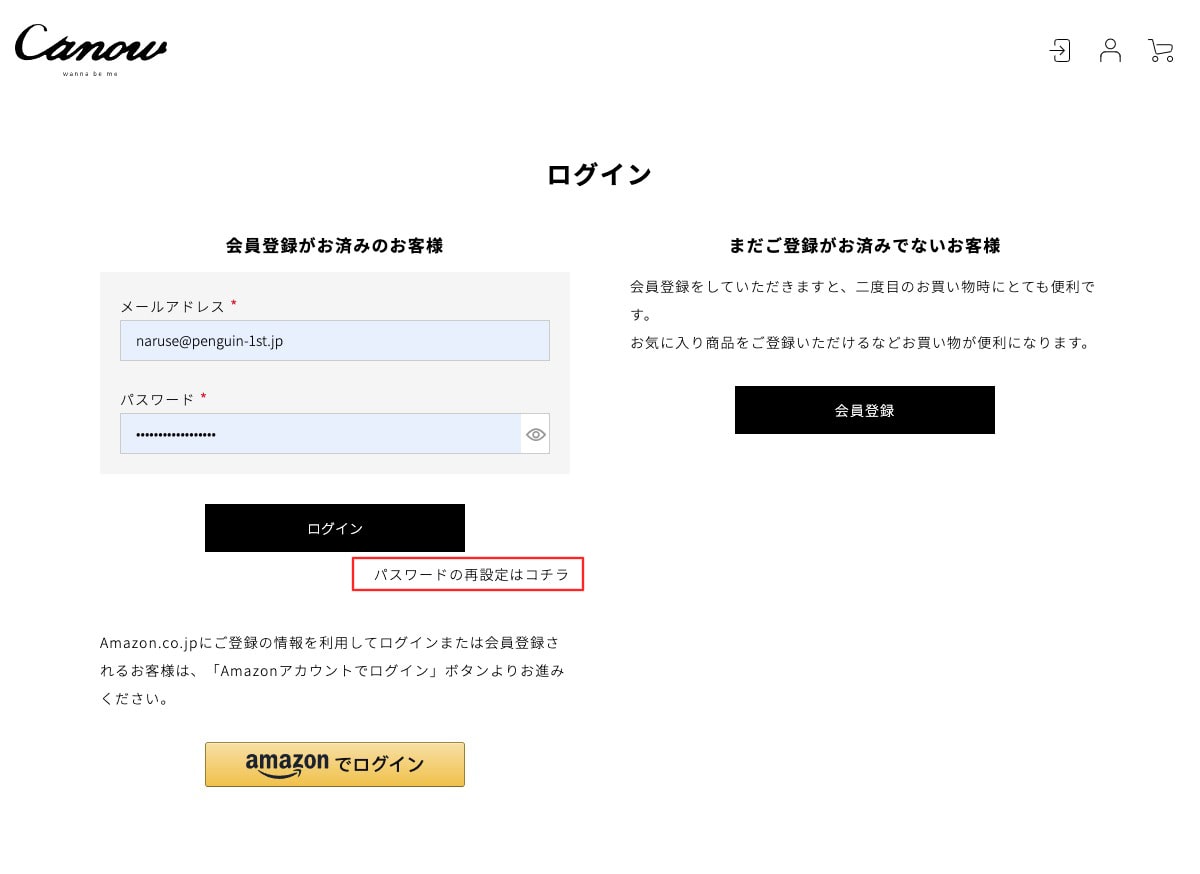1200x874 pixels.
Task: Click the red asterisk beside パスワード
Action: pos(203,396)
